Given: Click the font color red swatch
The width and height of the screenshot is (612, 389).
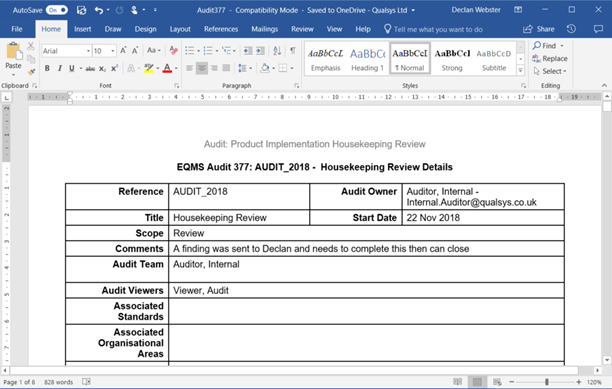Looking at the screenshot, I should coord(167,69).
